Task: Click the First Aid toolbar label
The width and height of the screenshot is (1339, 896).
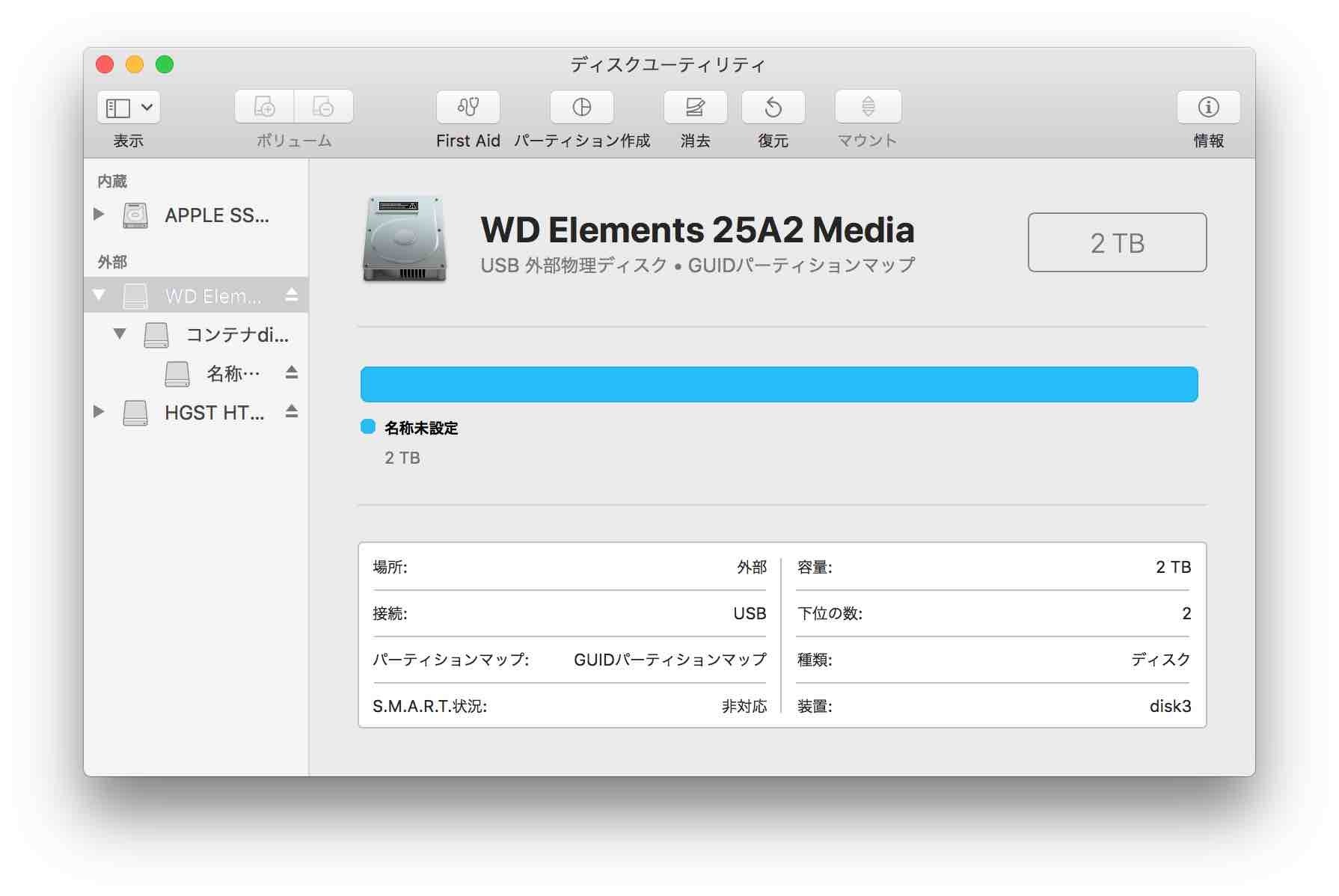Action: pos(468,141)
